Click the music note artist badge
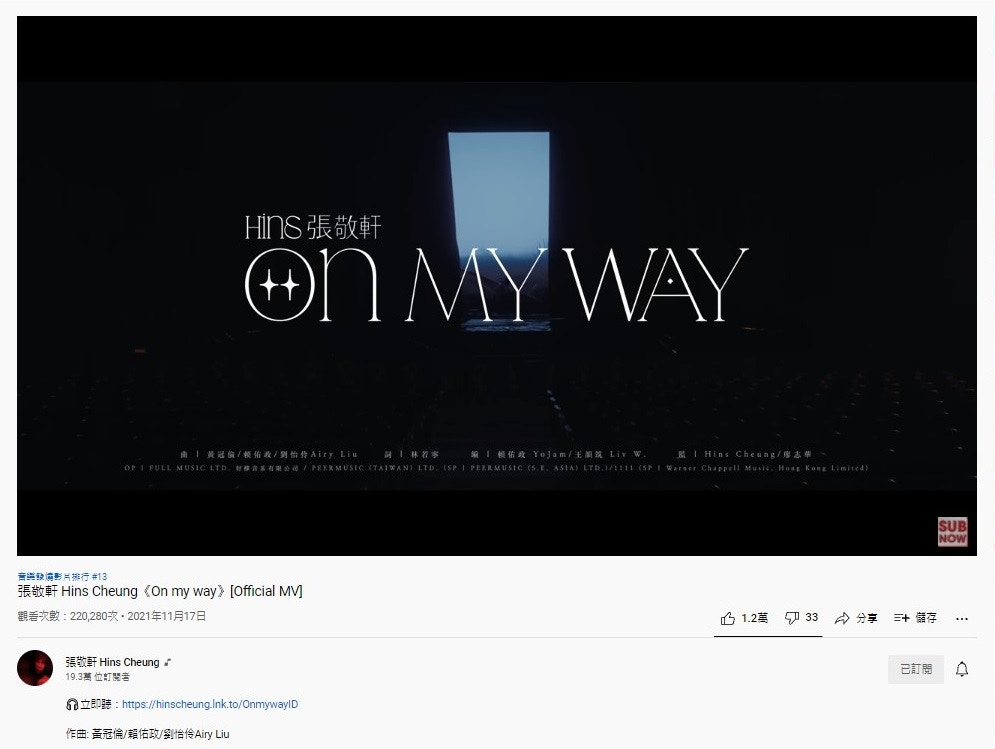Image resolution: width=995 pixels, height=749 pixels. (x=168, y=662)
